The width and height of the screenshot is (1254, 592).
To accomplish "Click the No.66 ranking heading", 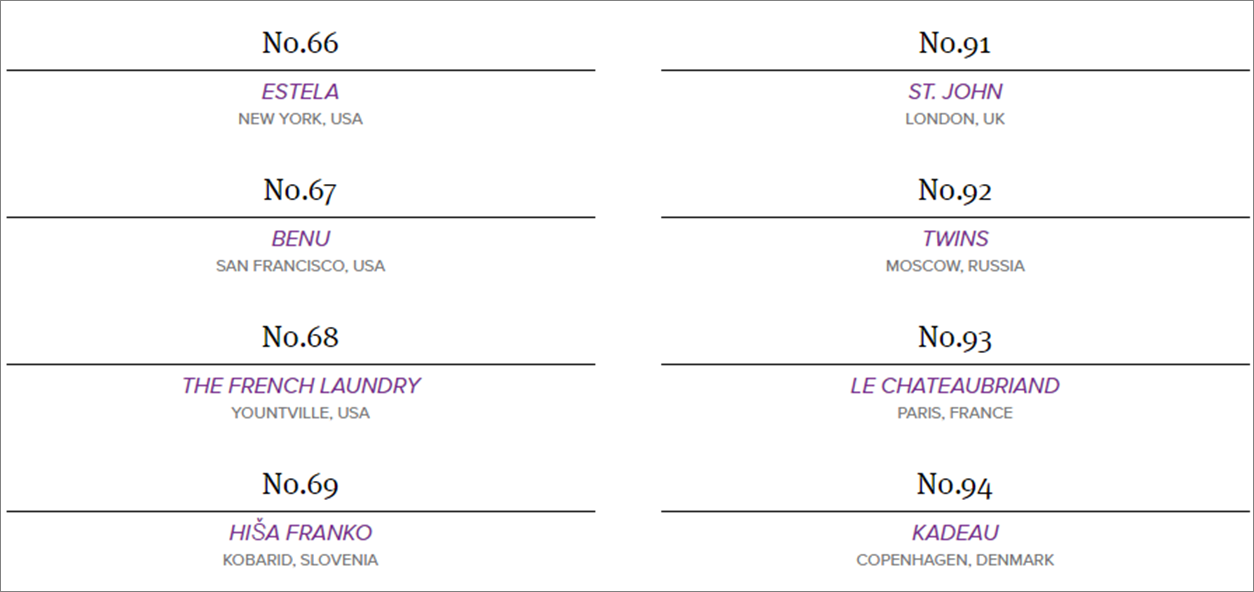I will coord(300,43).
